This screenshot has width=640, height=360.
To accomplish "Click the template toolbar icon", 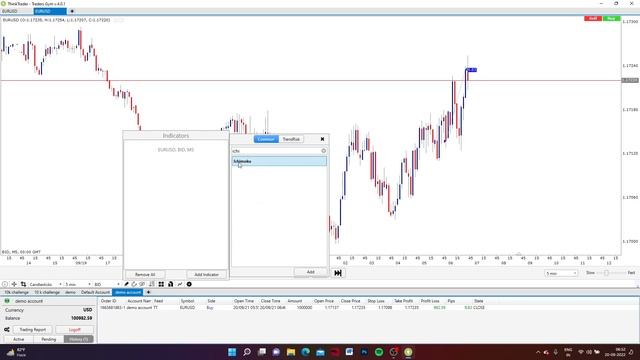I will [x=171, y=284].
